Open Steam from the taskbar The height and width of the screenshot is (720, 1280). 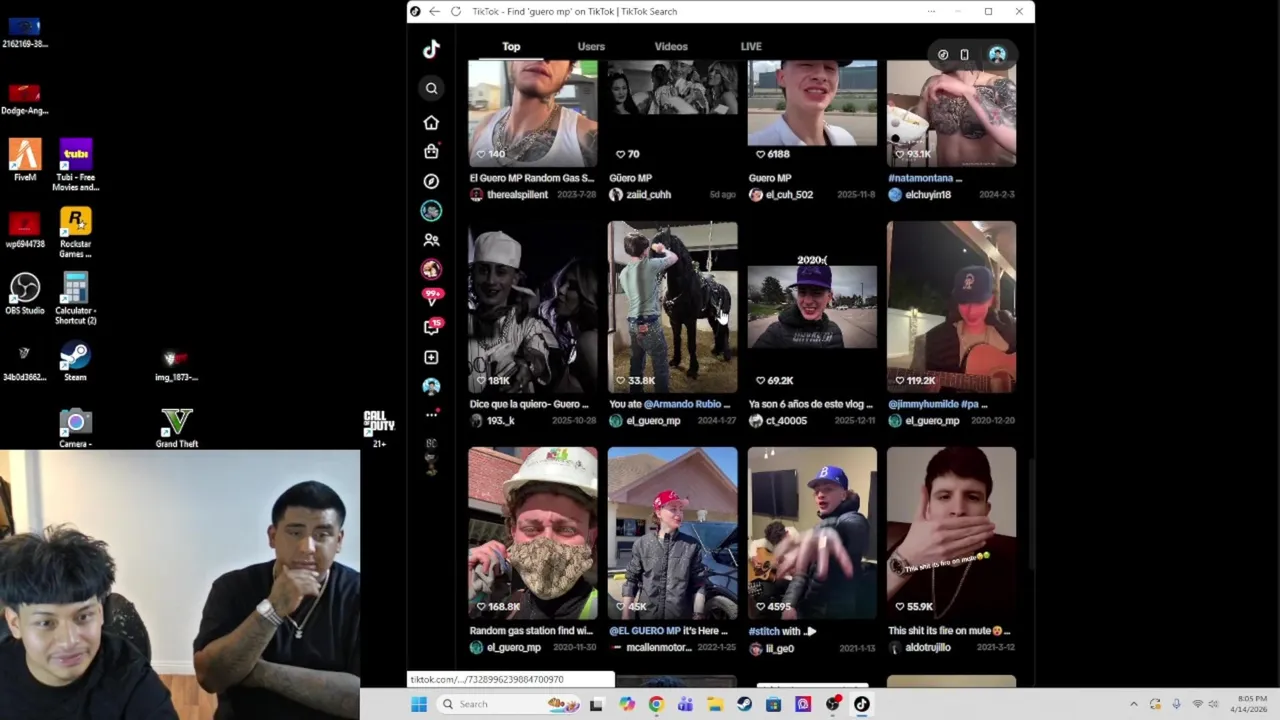pyautogui.click(x=744, y=704)
